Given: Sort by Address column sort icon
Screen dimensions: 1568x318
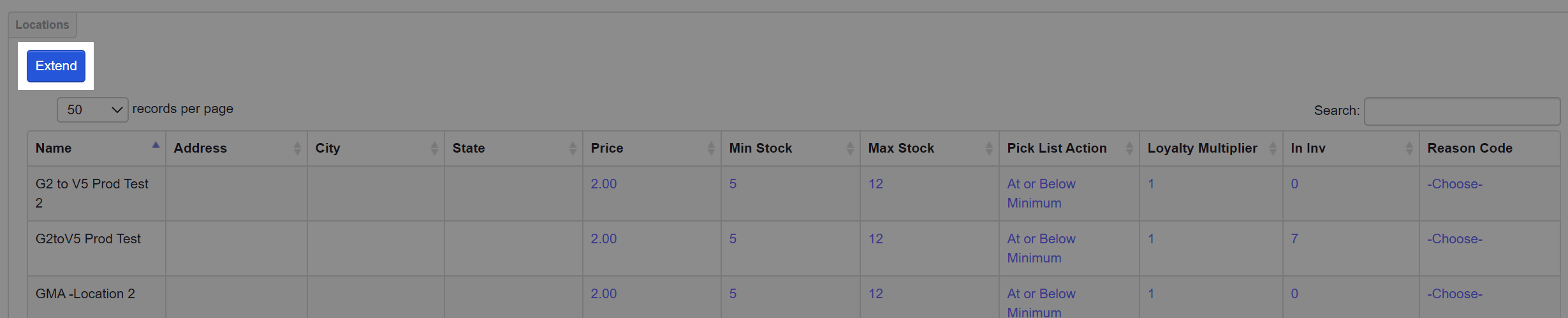Looking at the screenshot, I should (x=297, y=148).
